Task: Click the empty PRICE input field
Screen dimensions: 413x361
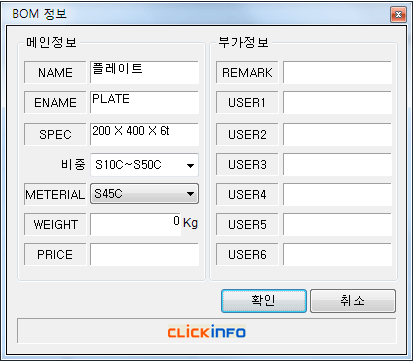Action: (144, 254)
